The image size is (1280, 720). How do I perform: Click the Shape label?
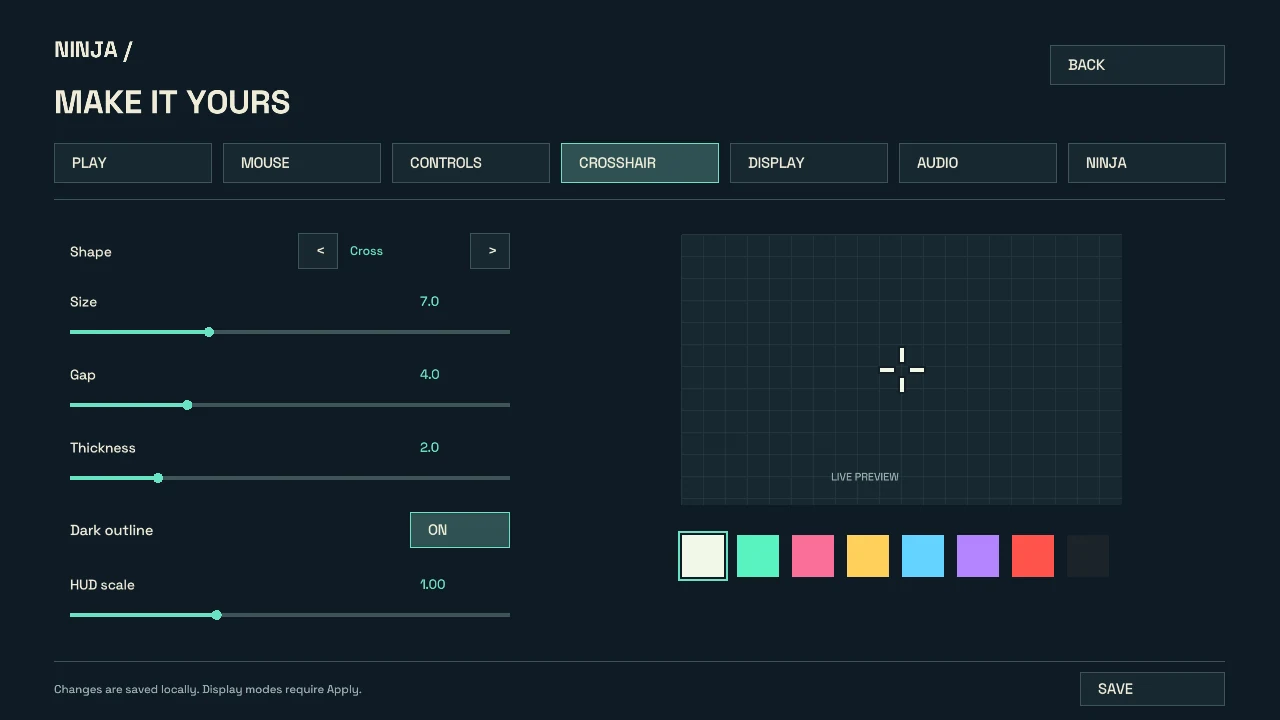(x=91, y=252)
